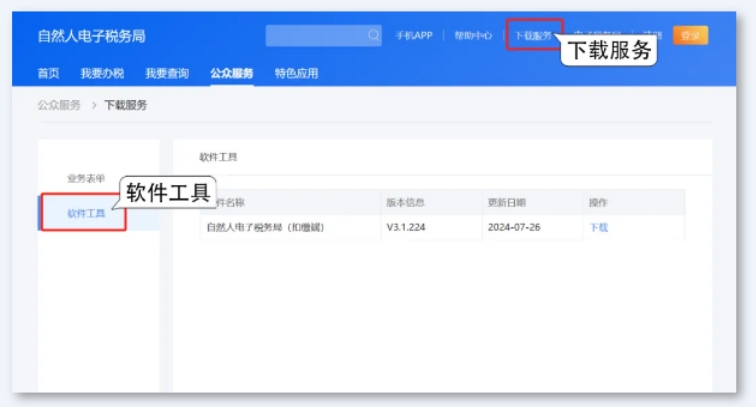This screenshot has height=407, width=756.
Task: Open the 公众服务 navigation tab
Action: (231, 73)
